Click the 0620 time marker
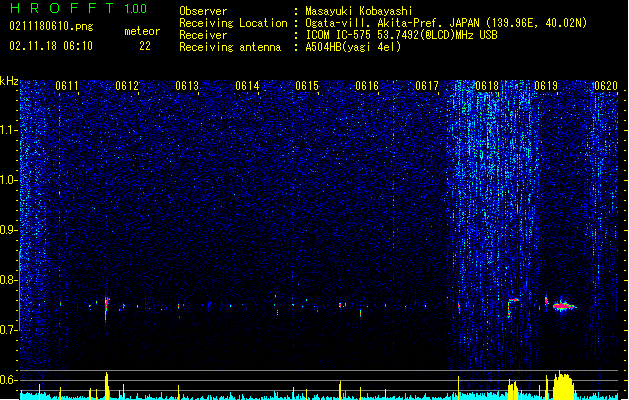Screen dimensions: 629x400 pyautogui.click(x=606, y=86)
